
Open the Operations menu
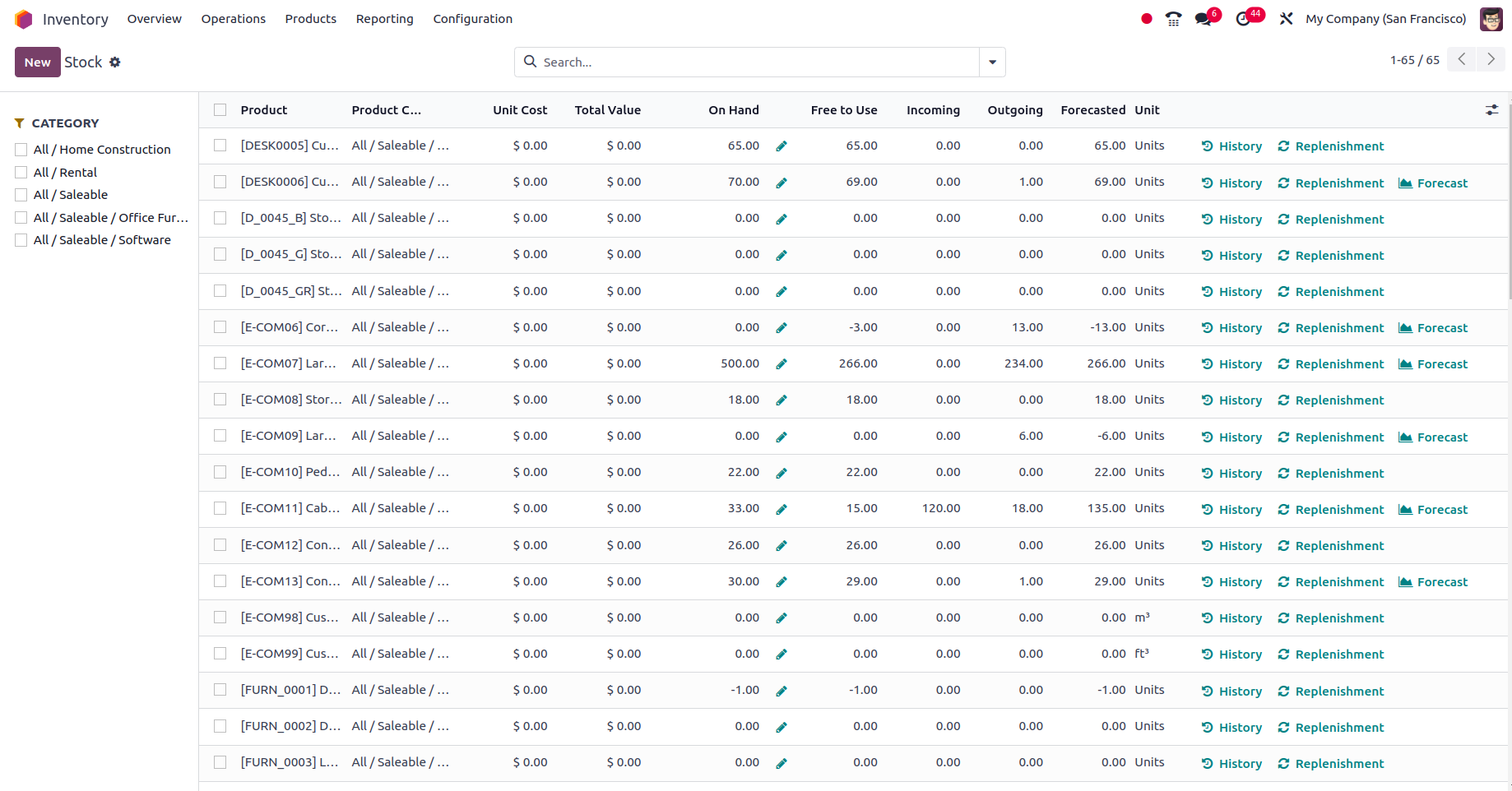pos(233,19)
